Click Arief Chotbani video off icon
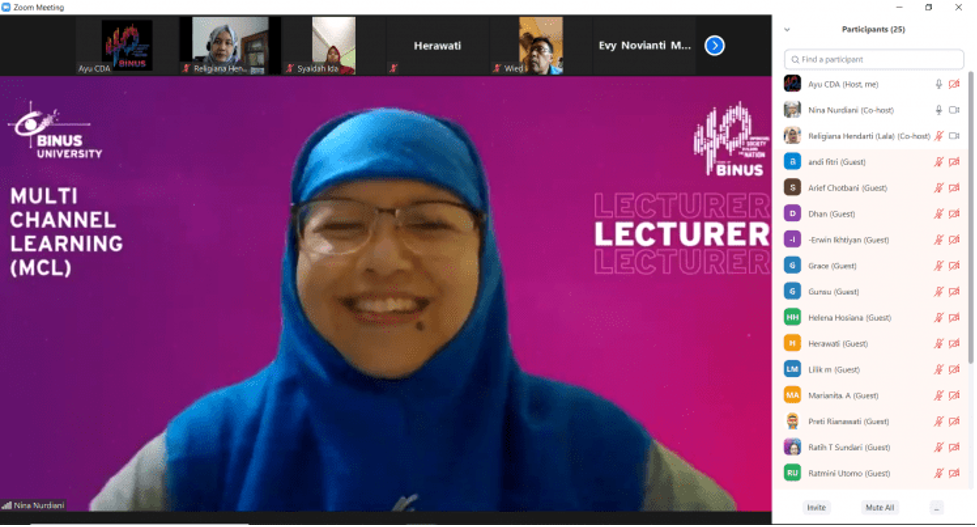 pos(954,188)
